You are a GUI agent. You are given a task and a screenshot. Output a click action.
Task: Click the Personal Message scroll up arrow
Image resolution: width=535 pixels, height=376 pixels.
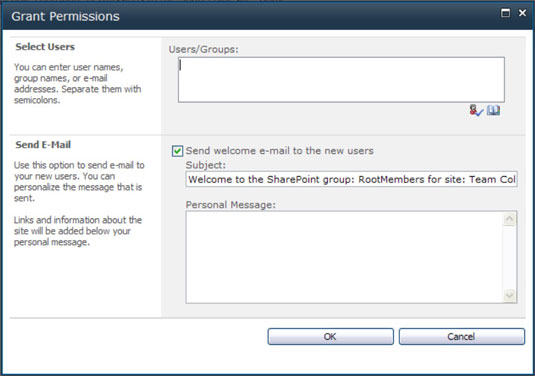pyautogui.click(x=509, y=219)
